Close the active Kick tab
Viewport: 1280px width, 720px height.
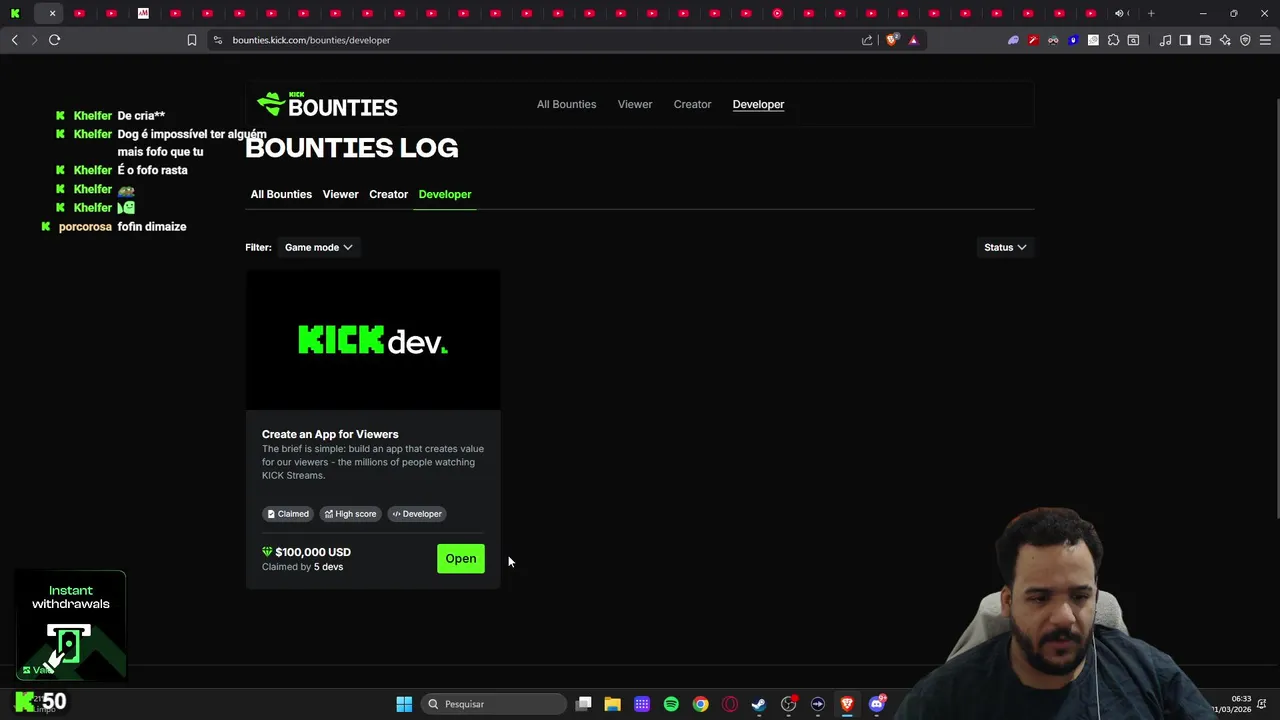click(52, 13)
